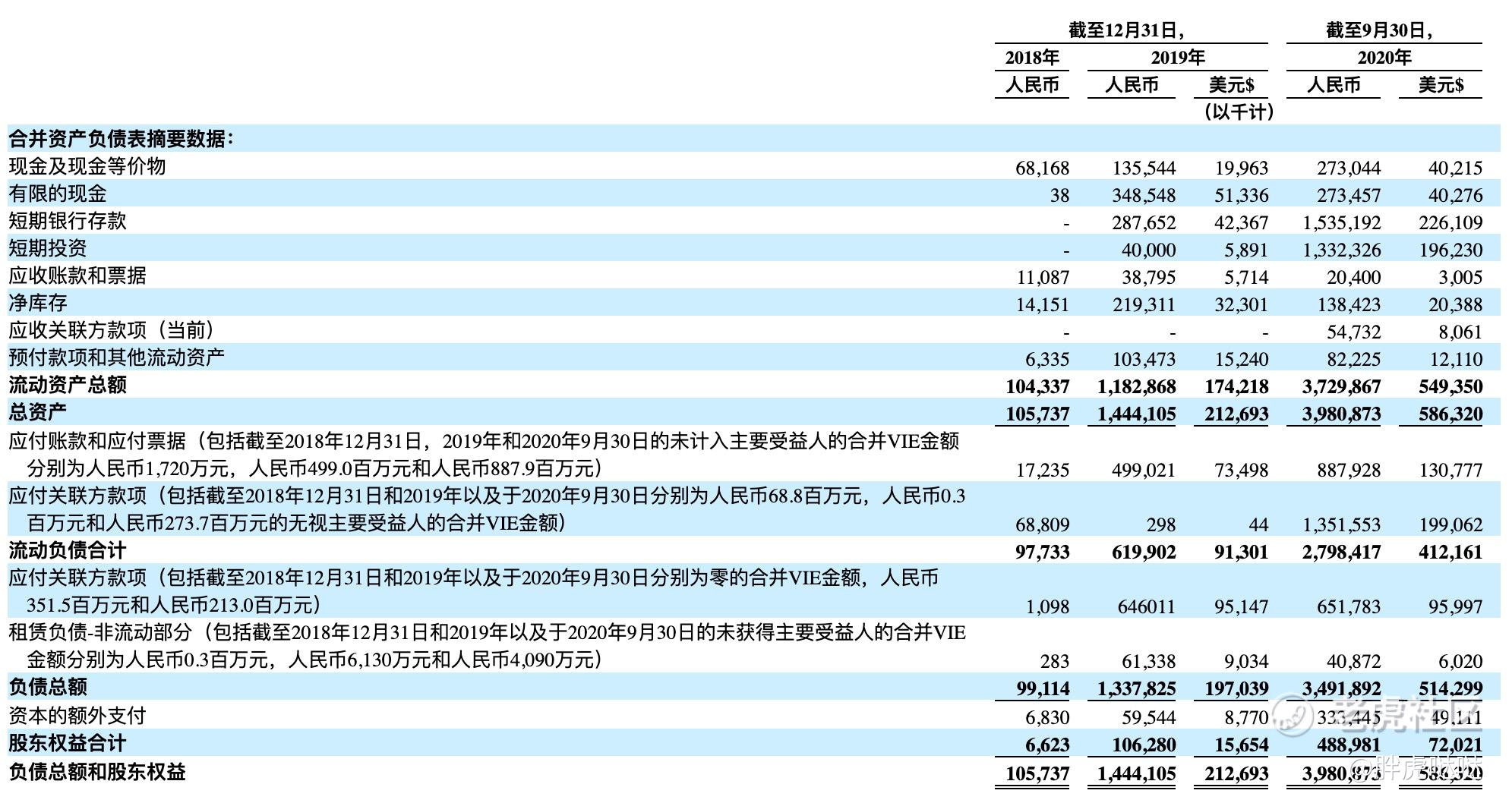The height and width of the screenshot is (803, 1512).
Task: Select the 资本的额外支付 row label
Action: point(77,716)
